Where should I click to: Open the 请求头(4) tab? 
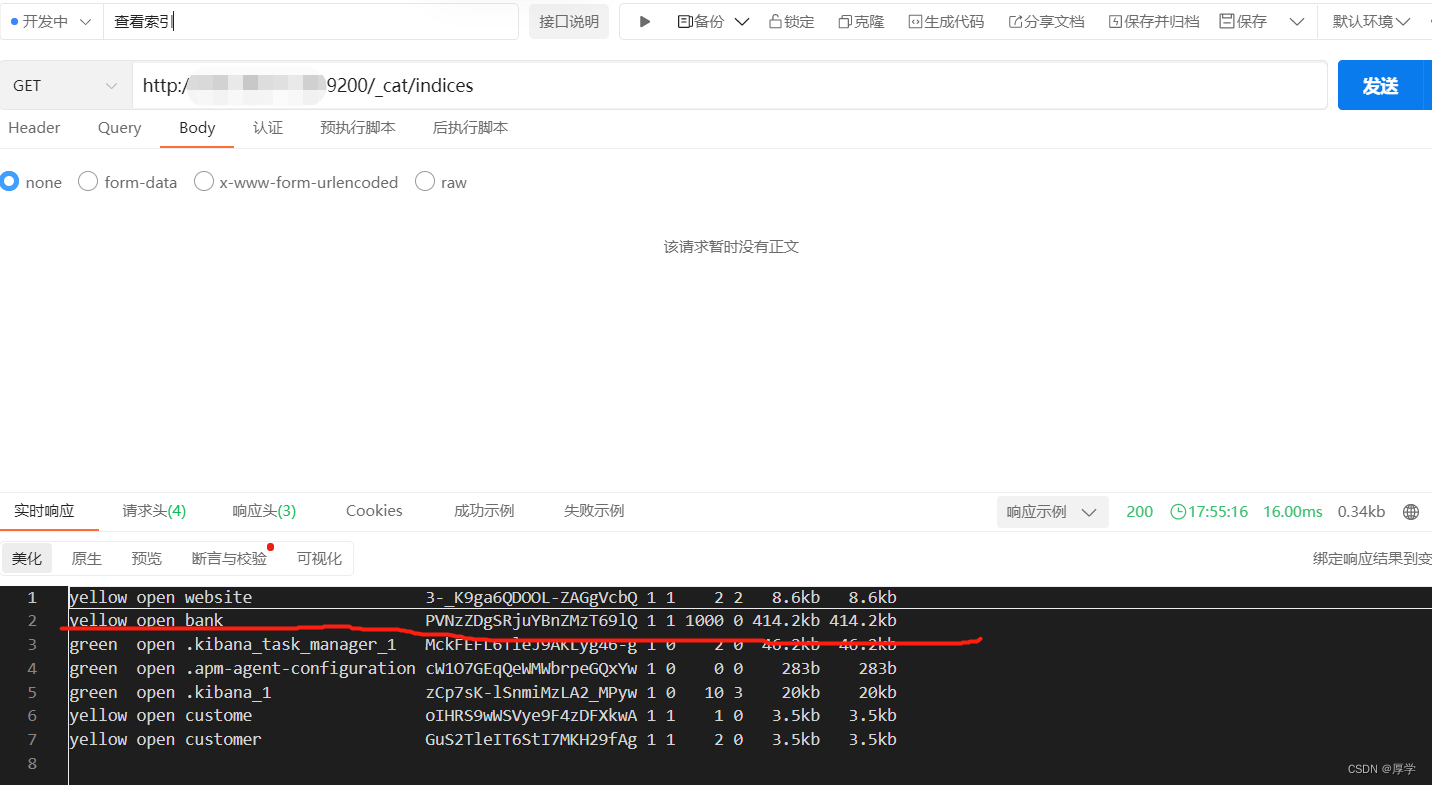click(154, 511)
